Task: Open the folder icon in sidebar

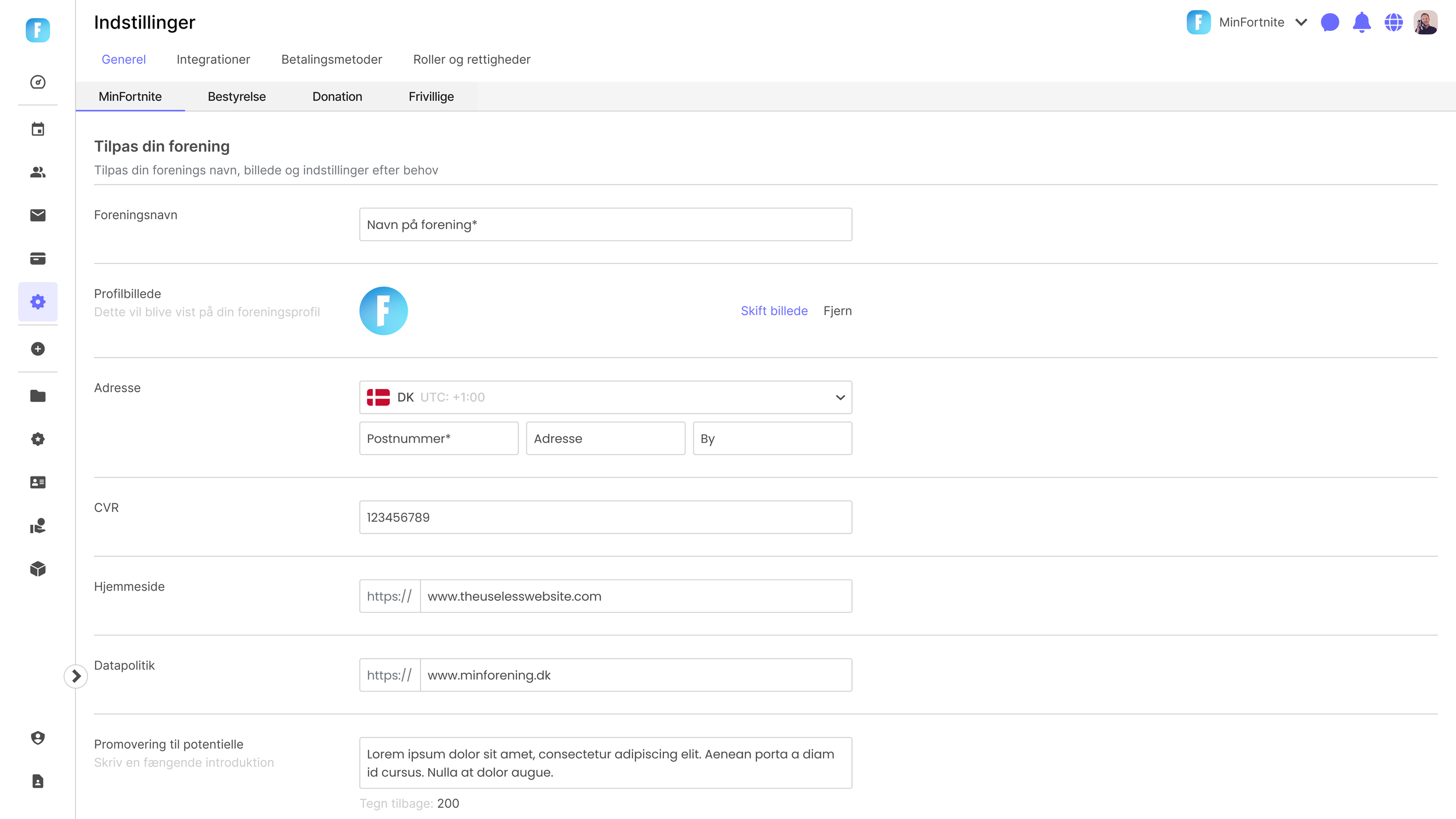Action: point(38,396)
